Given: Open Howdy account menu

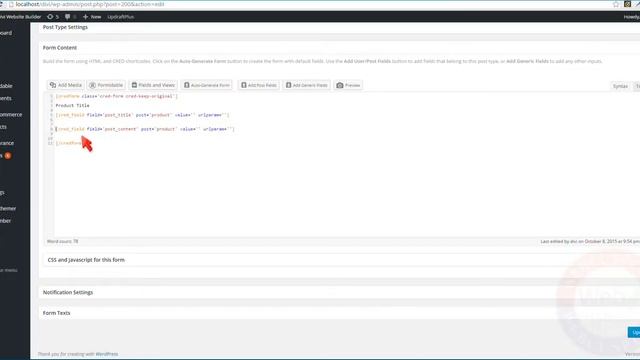Looking at the screenshot, I should tap(631, 17).
